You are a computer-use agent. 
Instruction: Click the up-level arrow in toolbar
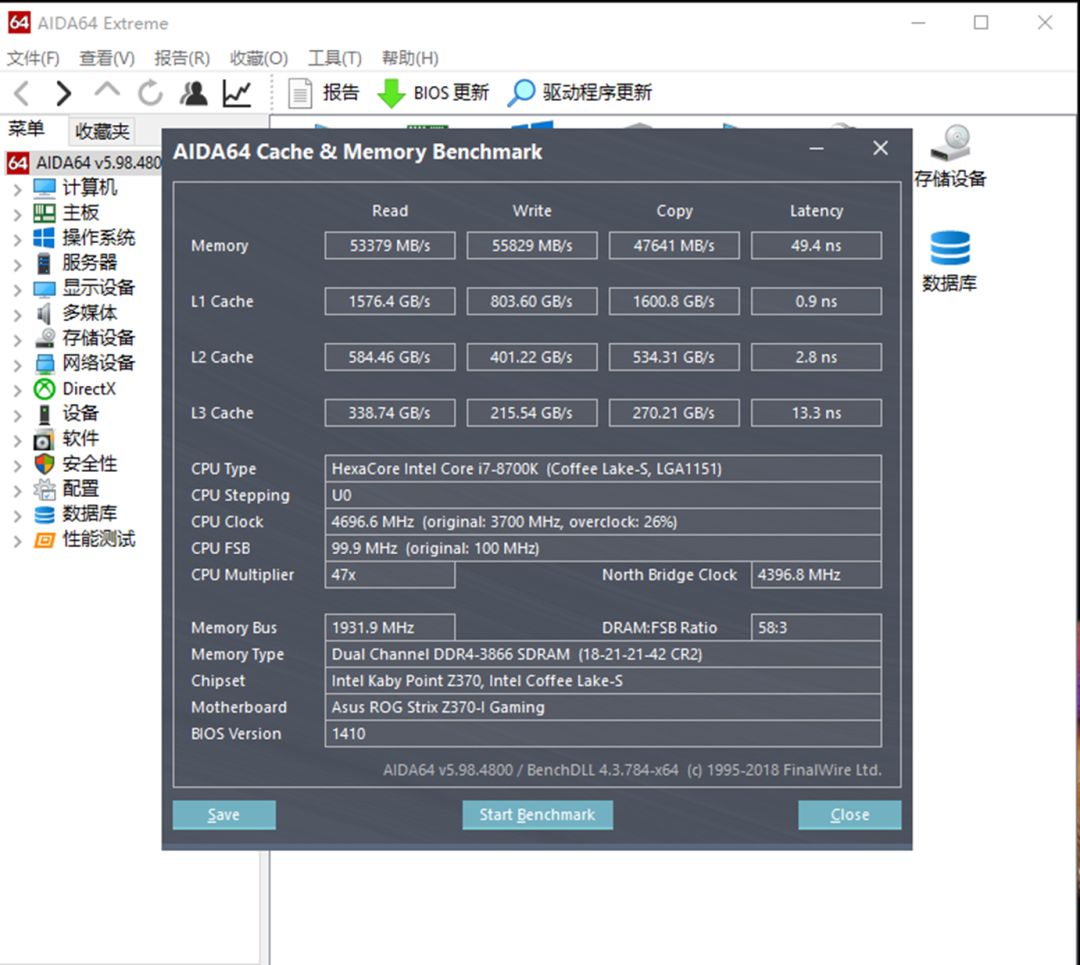point(107,90)
